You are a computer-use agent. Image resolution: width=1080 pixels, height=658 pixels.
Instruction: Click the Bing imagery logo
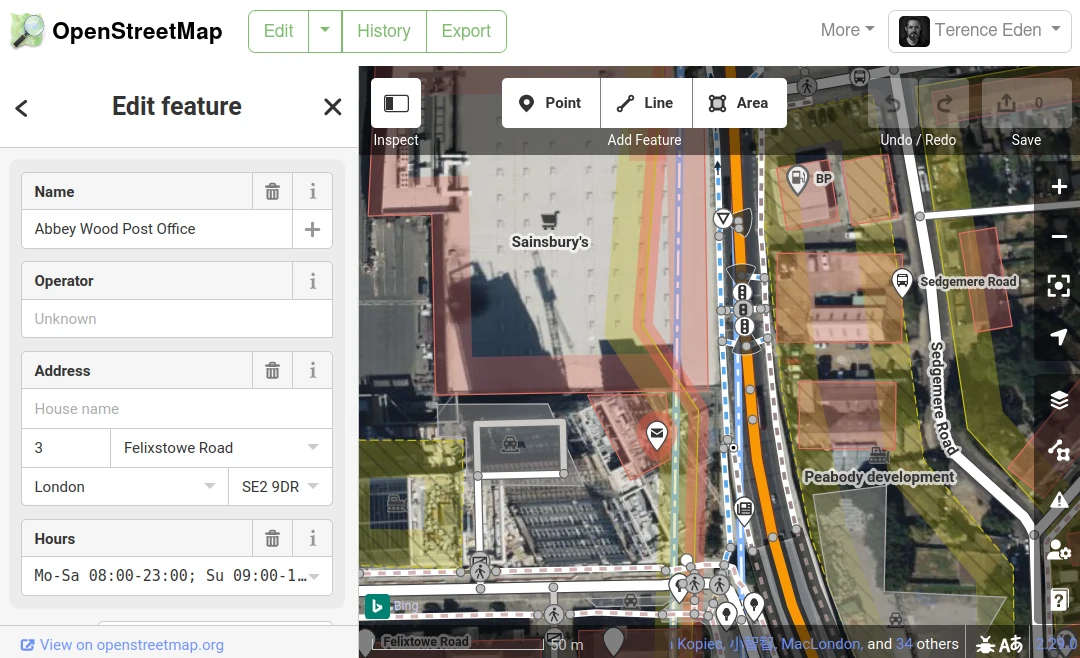click(x=377, y=606)
